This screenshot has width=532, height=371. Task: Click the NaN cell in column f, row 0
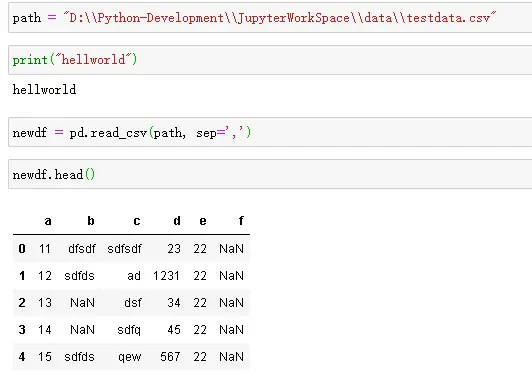click(x=231, y=249)
